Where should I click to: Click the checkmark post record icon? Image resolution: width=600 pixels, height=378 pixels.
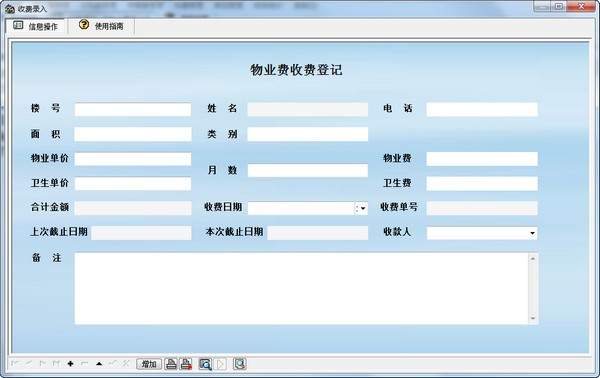click(x=113, y=363)
